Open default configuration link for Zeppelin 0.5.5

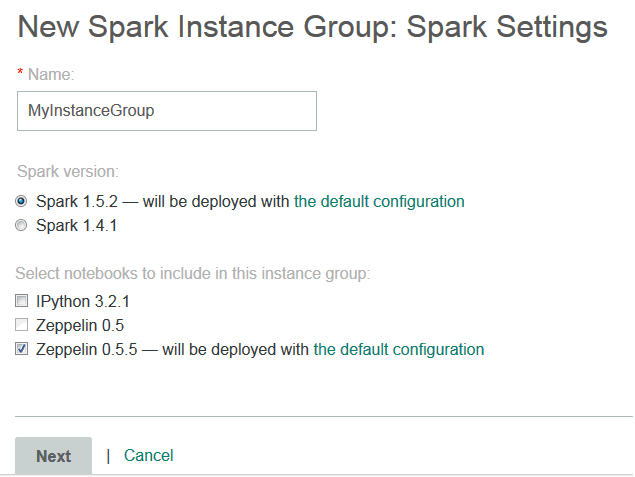(399, 349)
